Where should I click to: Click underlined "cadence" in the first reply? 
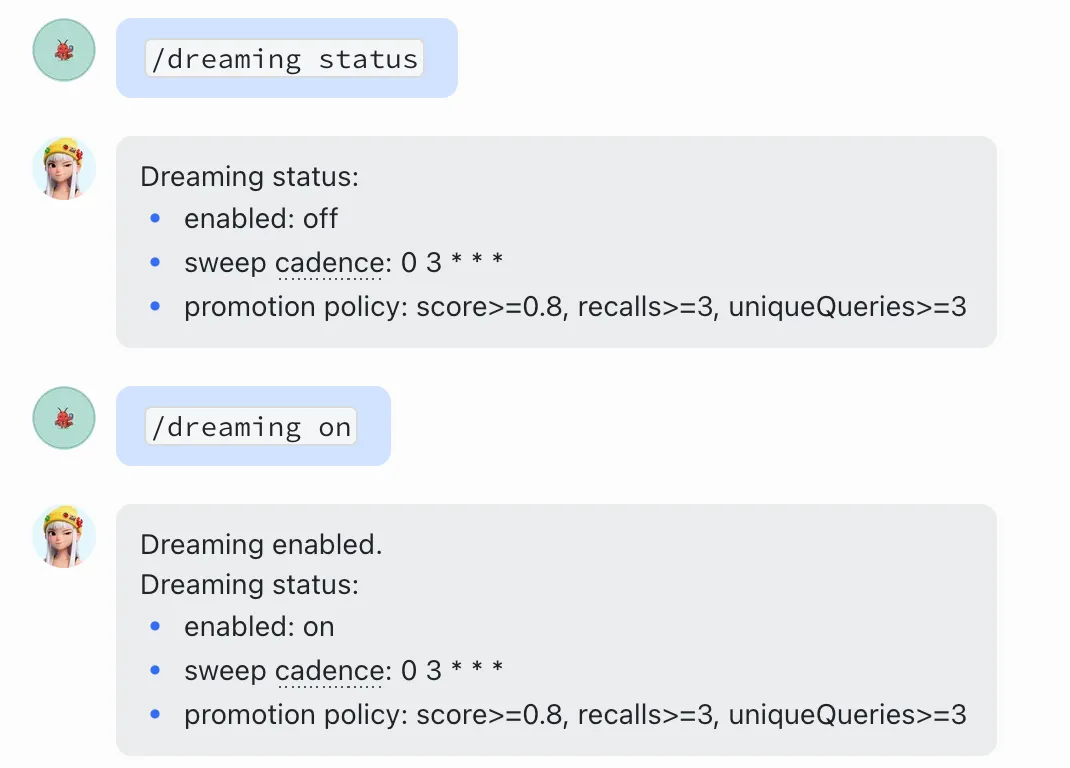click(330, 263)
